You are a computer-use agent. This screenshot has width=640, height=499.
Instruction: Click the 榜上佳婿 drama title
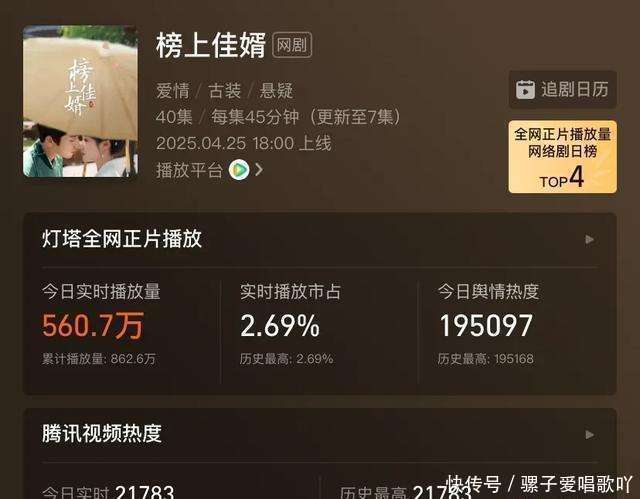(211, 45)
